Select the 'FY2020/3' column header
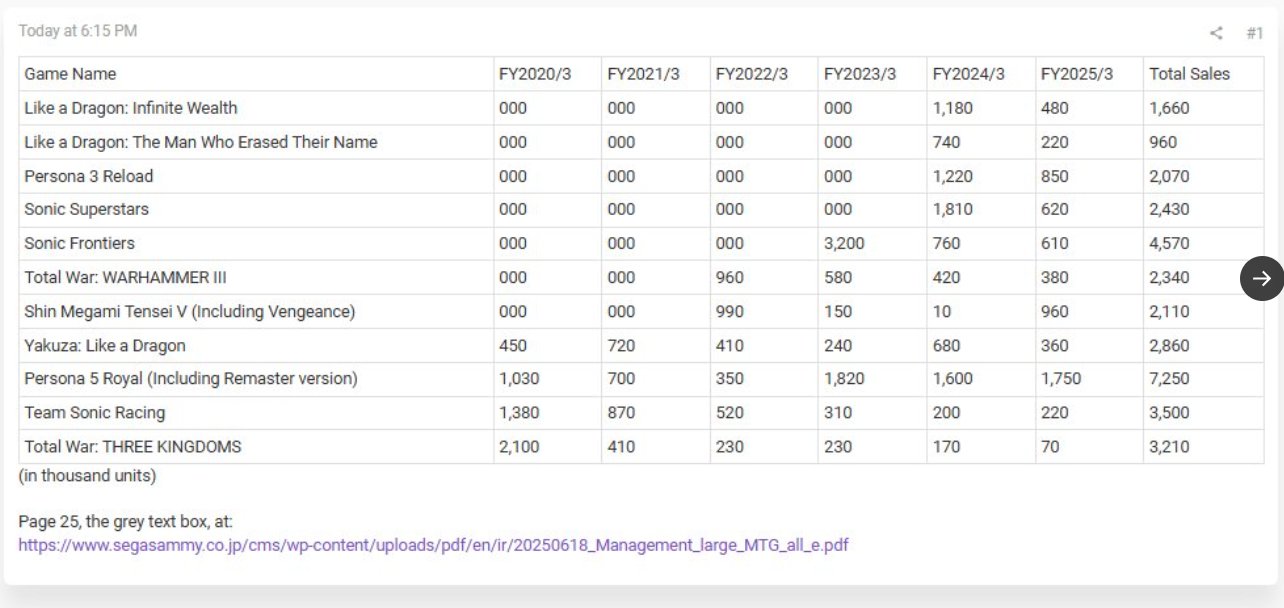This screenshot has width=1284, height=608. [547, 74]
